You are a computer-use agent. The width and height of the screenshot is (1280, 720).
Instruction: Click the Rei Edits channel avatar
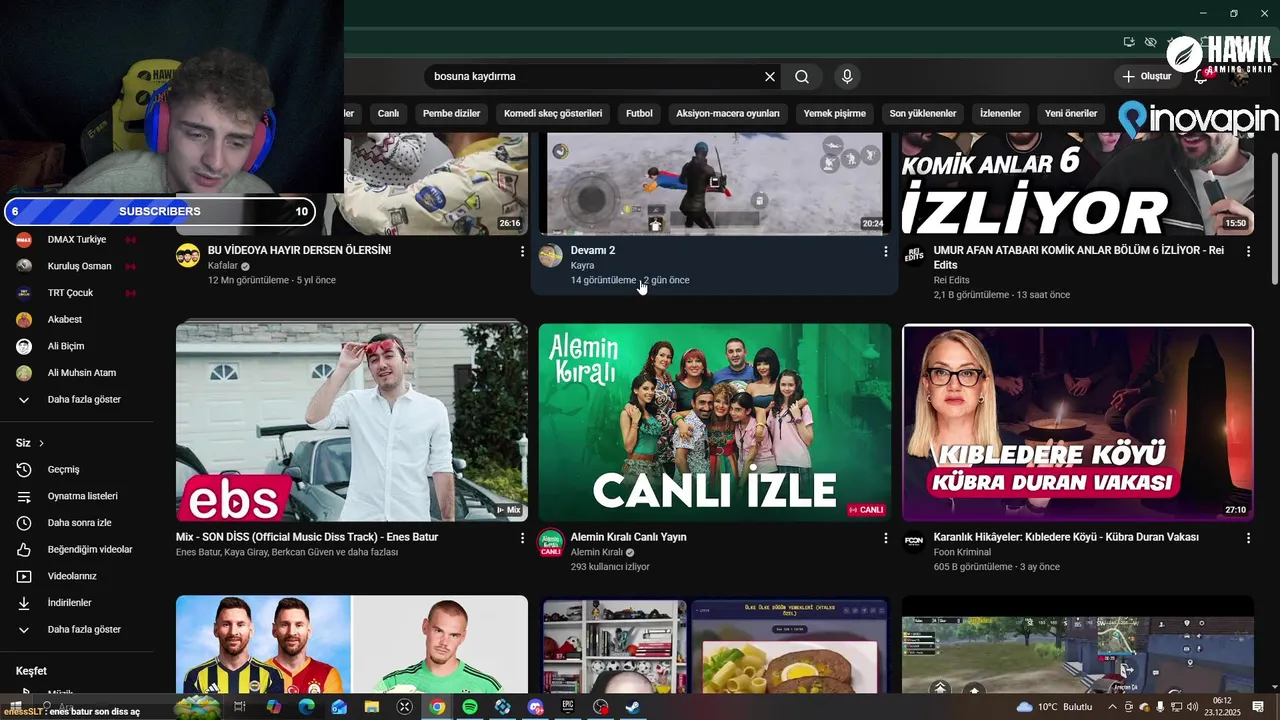tap(914, 255)
